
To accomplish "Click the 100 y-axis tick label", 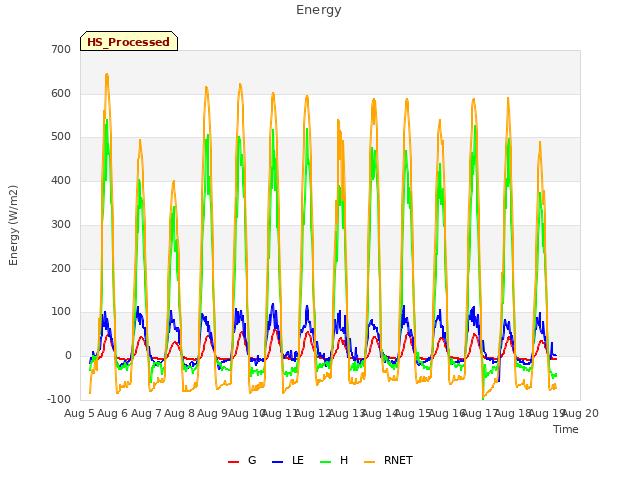I will point(61,312).
